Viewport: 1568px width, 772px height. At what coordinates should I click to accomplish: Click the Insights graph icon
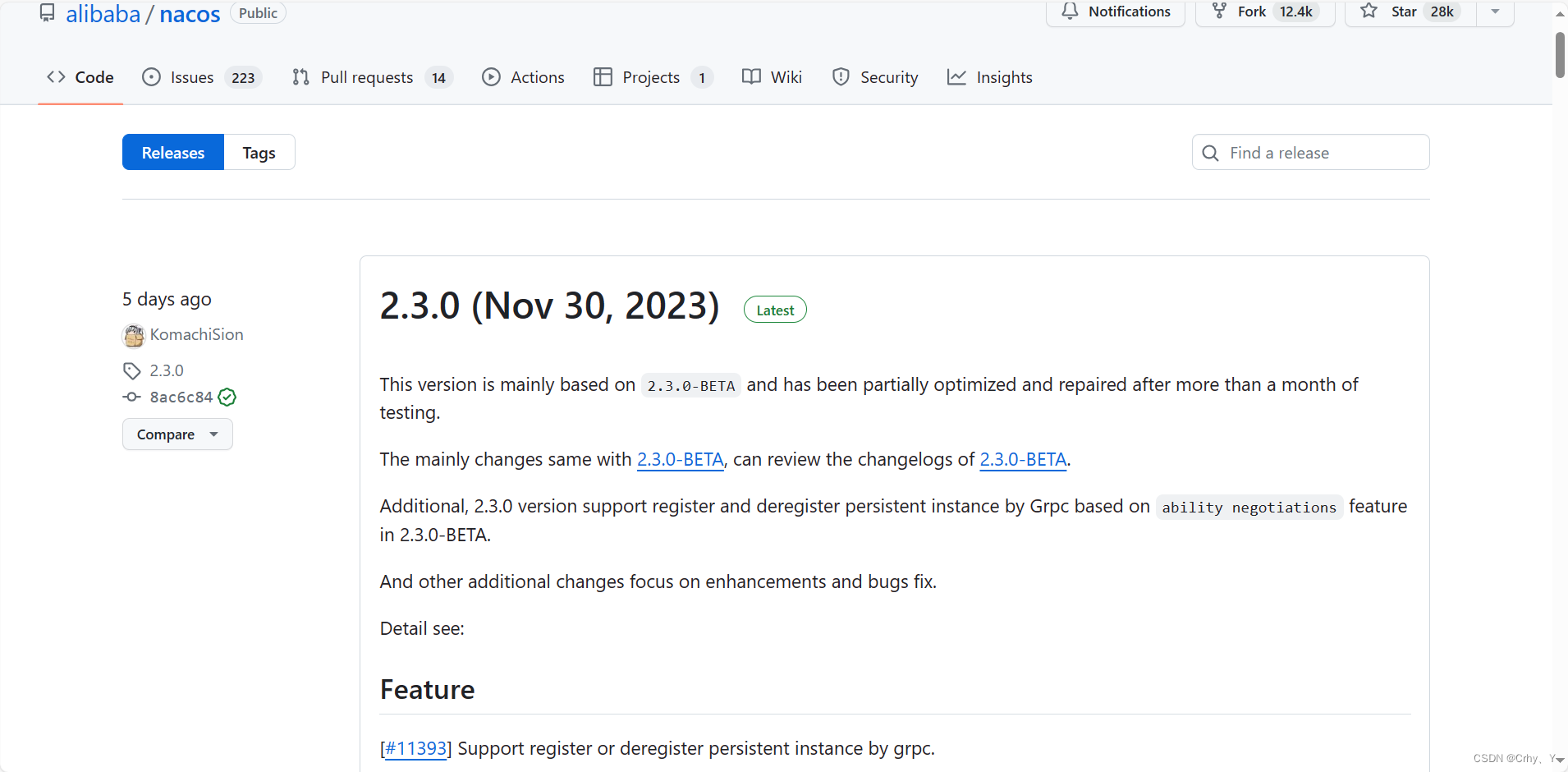[956, 77]
